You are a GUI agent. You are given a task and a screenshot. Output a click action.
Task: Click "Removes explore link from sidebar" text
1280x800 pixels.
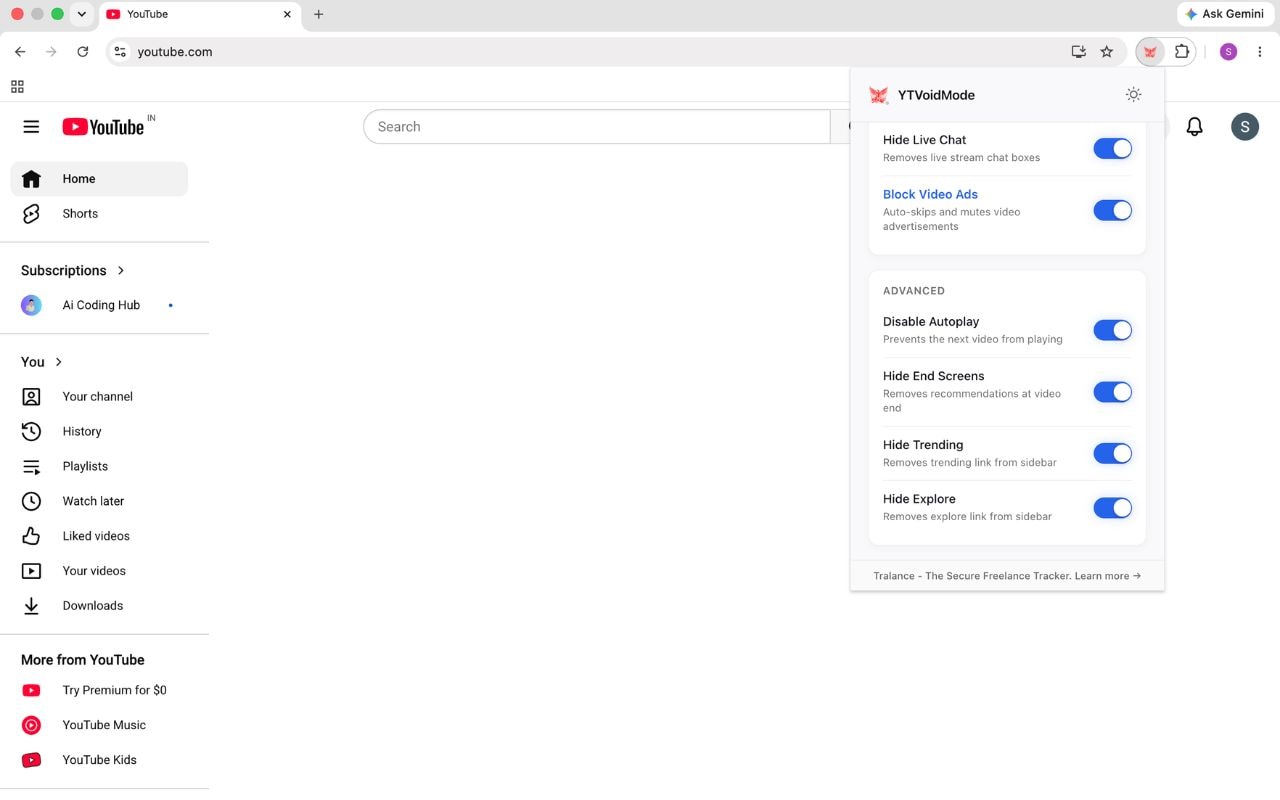[968, 516]
